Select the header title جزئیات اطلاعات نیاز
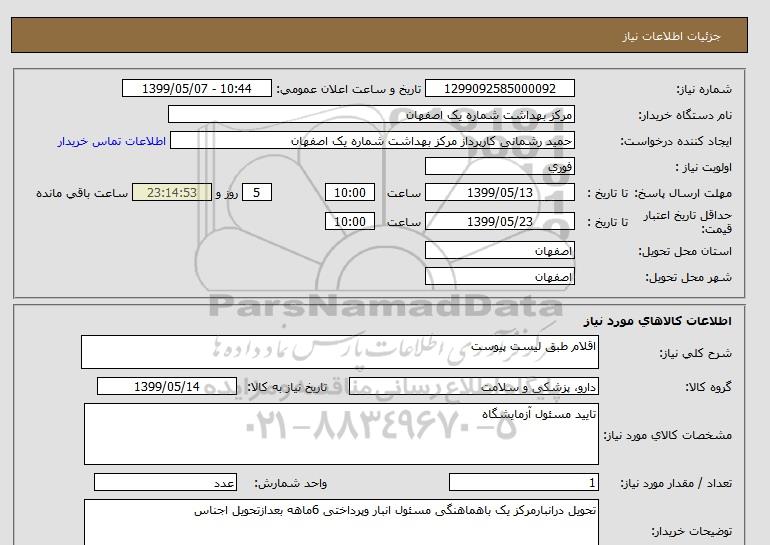The height and width of the screenshot is (545, 770). pos(671,36)
